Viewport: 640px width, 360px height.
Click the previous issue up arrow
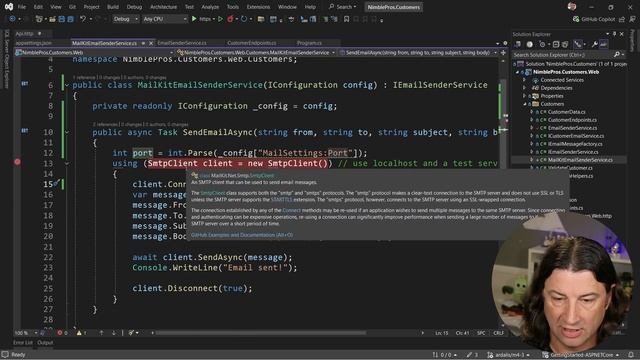[101, 333]
